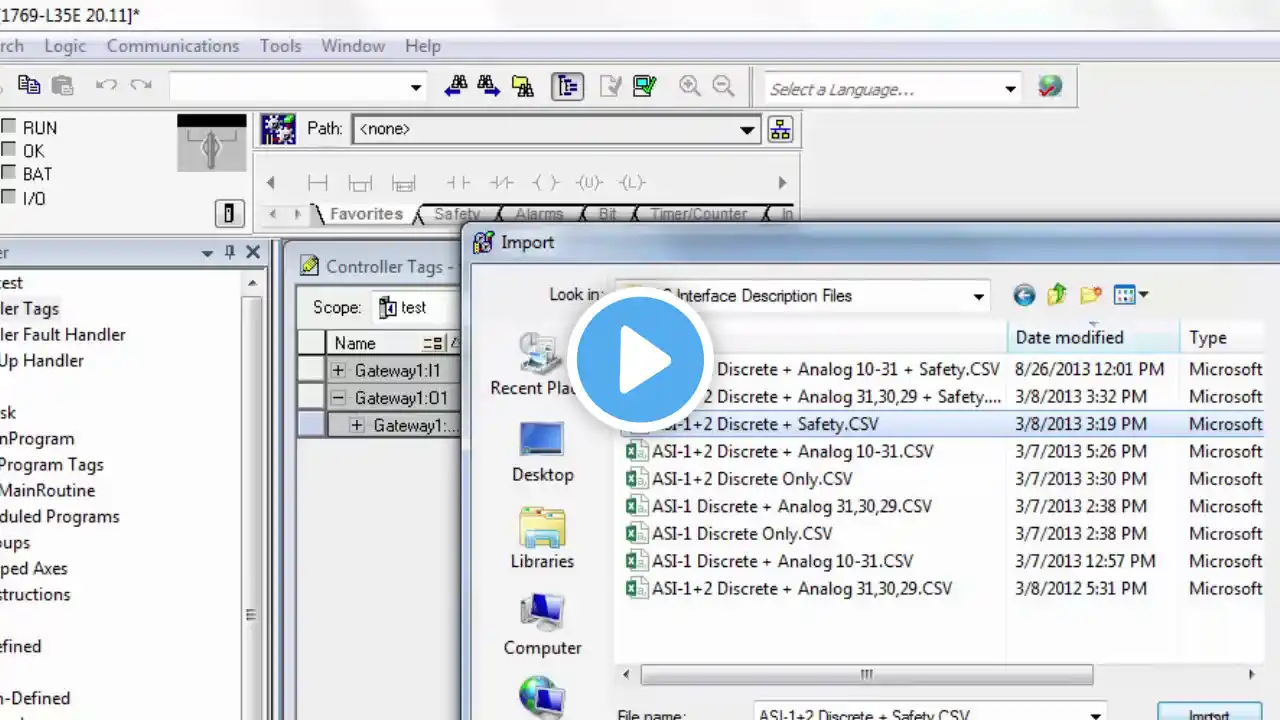The image size is (1280, 720).
Task: Click the Verify Routine icon
Action: (x=610, y=86)
